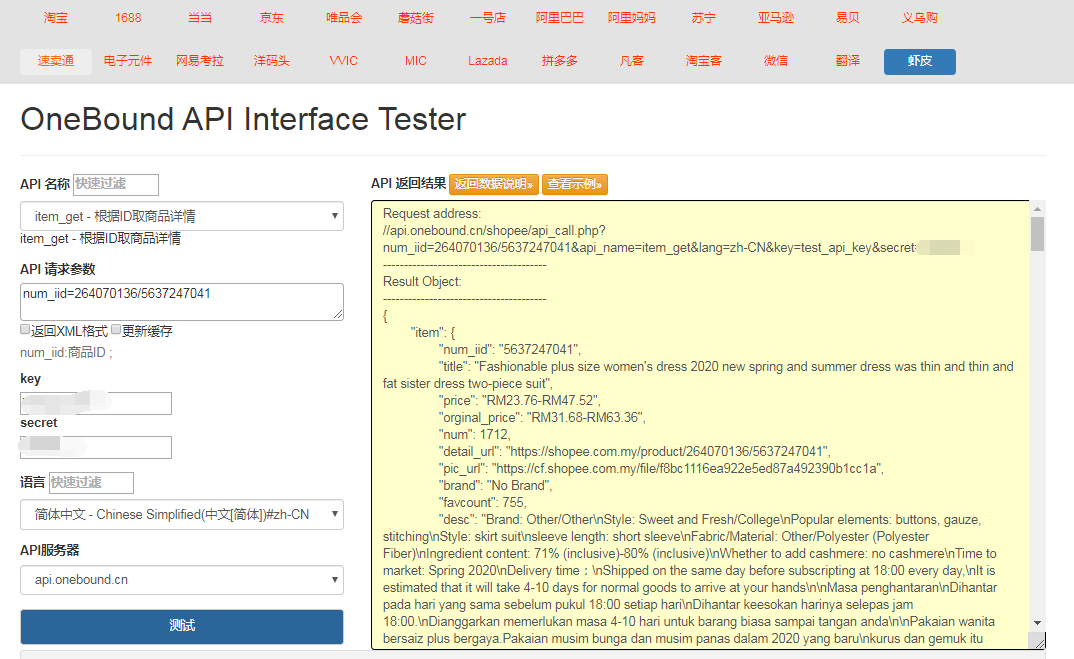Click the parameters textarea resize handle
This screenshot has width=1074, height=659.
pos(338,314)
